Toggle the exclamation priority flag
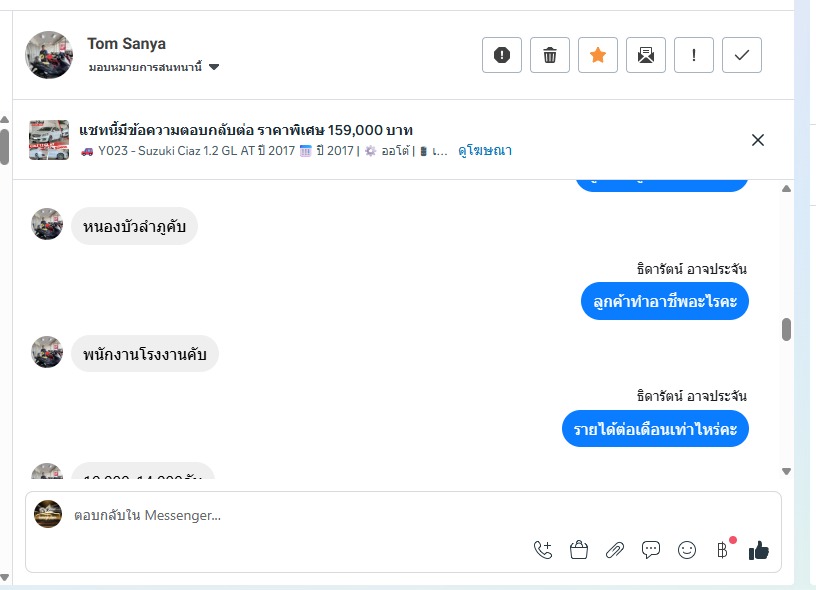The height and width of the screenshot is (590, 816). 694,55
